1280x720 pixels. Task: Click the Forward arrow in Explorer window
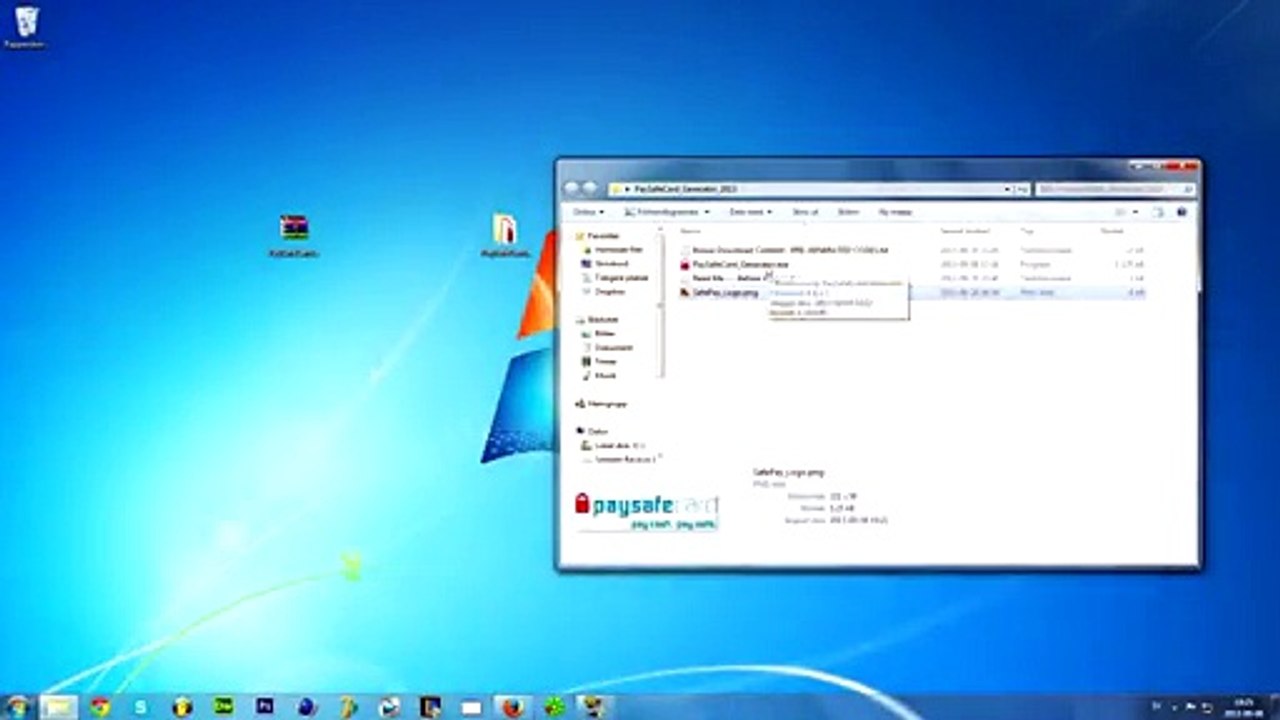(589, 188)
